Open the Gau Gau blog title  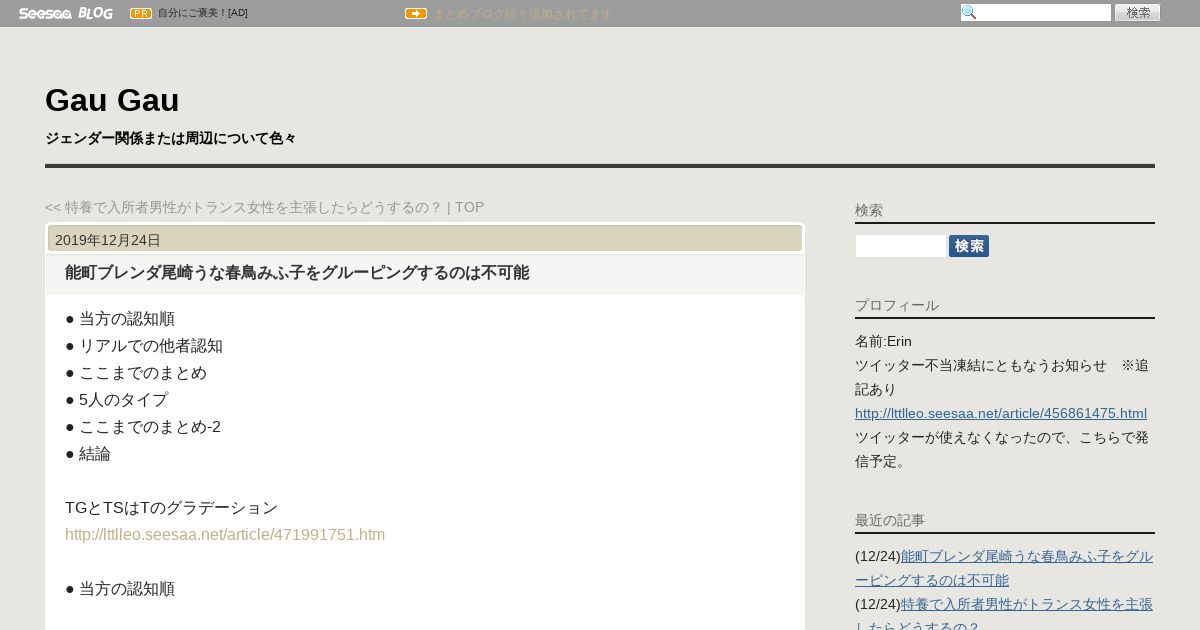click(112, 100)
